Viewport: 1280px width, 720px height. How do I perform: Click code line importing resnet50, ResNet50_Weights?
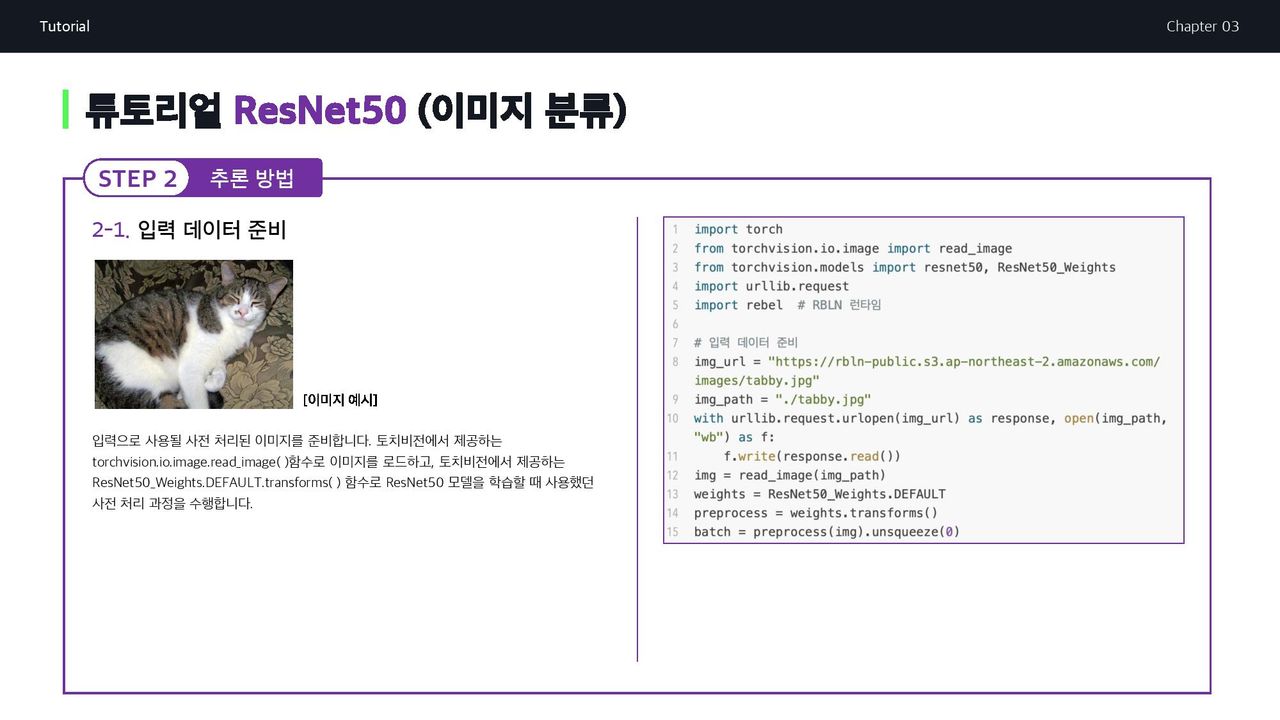click(905, 267)
